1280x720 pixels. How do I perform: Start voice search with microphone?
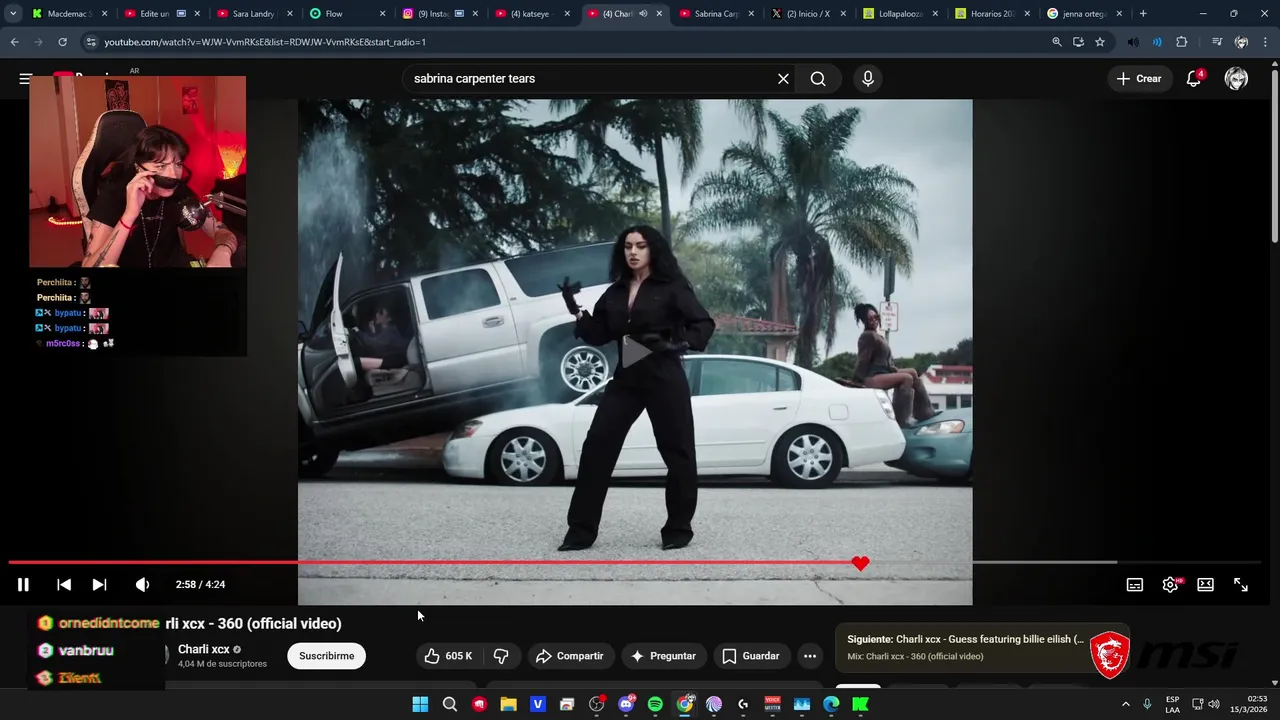(867, 79)
